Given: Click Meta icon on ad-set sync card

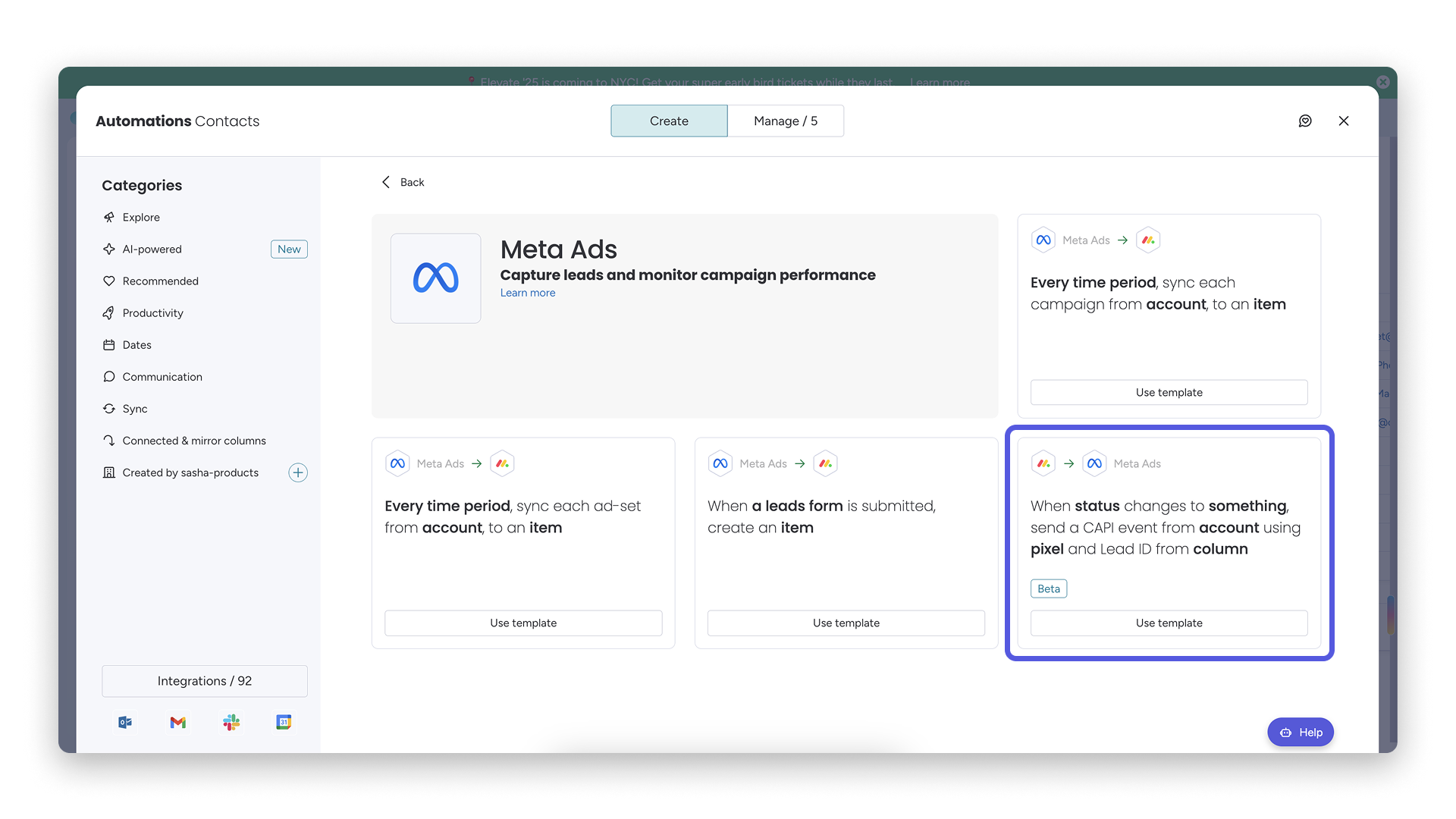Looking at the screenshot, I should tap(397, 463).
